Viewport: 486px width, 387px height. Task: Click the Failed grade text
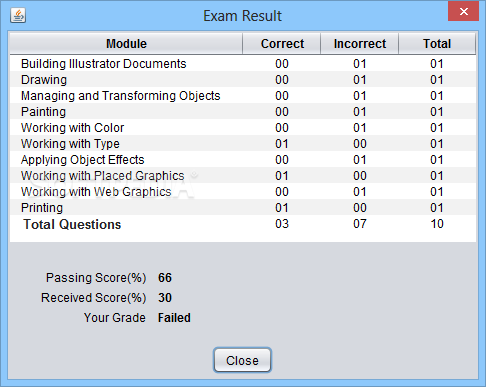click(174, 318)
